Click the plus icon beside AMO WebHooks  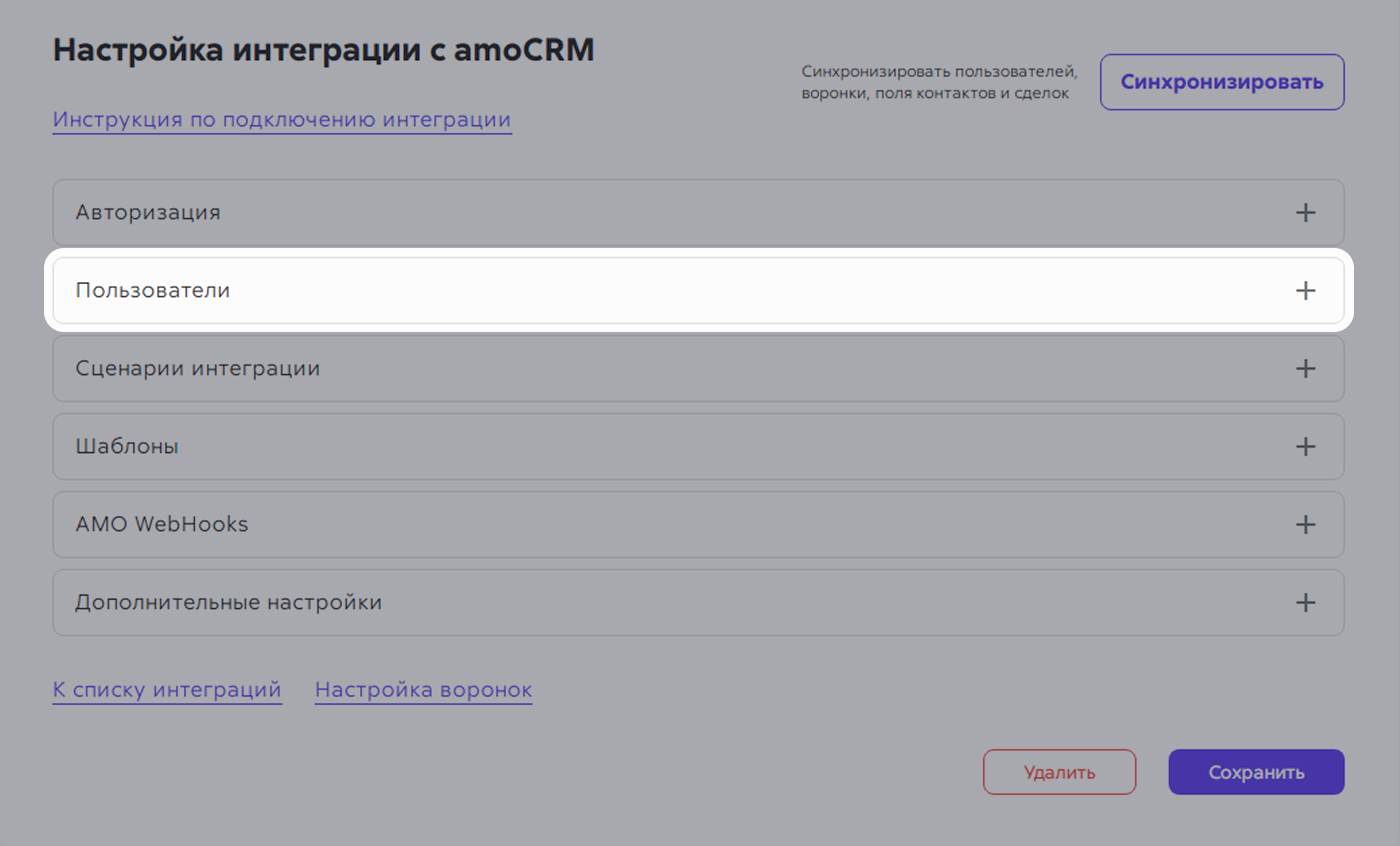[x=1305, y=525]
